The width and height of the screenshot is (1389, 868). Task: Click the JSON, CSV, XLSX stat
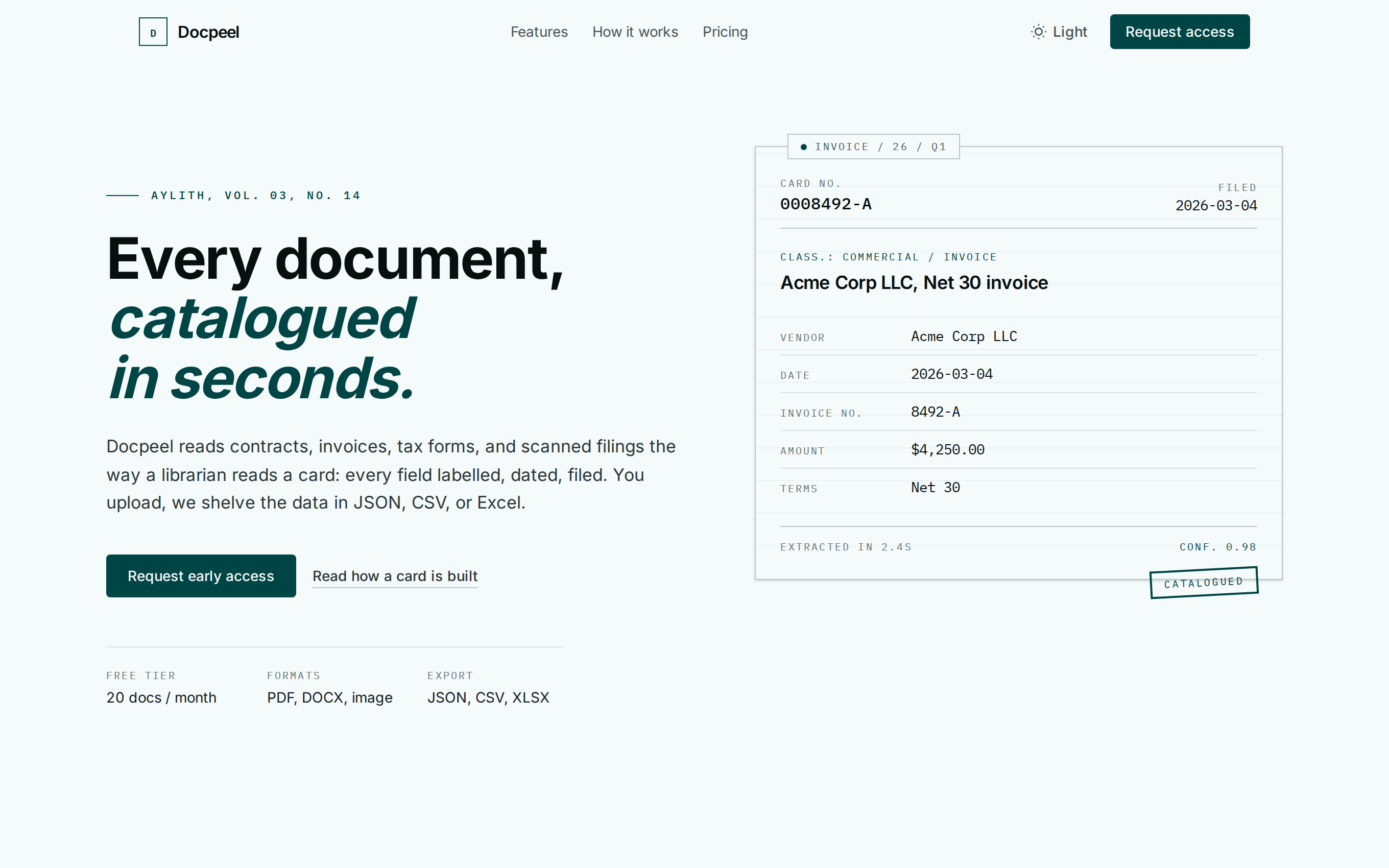coord(488,698)
